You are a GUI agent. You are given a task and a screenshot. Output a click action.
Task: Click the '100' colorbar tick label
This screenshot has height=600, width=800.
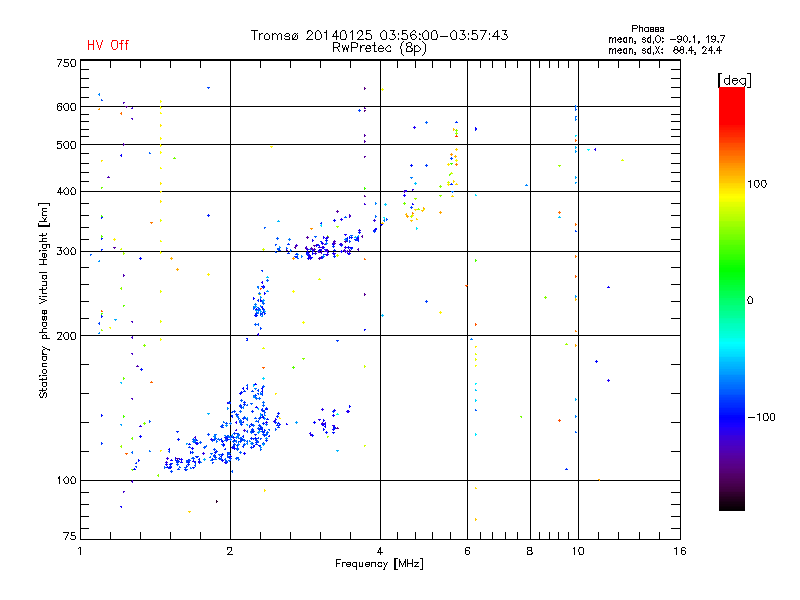point(757,184)
